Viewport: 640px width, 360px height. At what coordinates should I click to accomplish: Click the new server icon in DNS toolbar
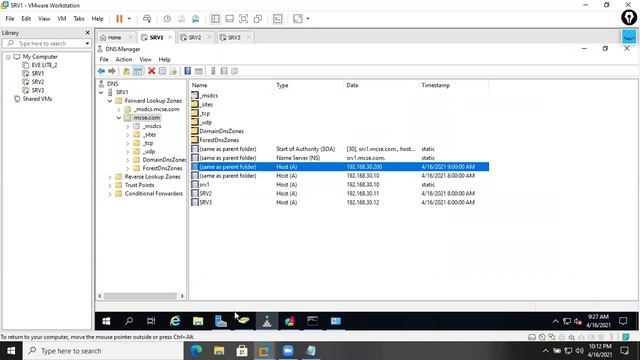(x=213, y=71)
